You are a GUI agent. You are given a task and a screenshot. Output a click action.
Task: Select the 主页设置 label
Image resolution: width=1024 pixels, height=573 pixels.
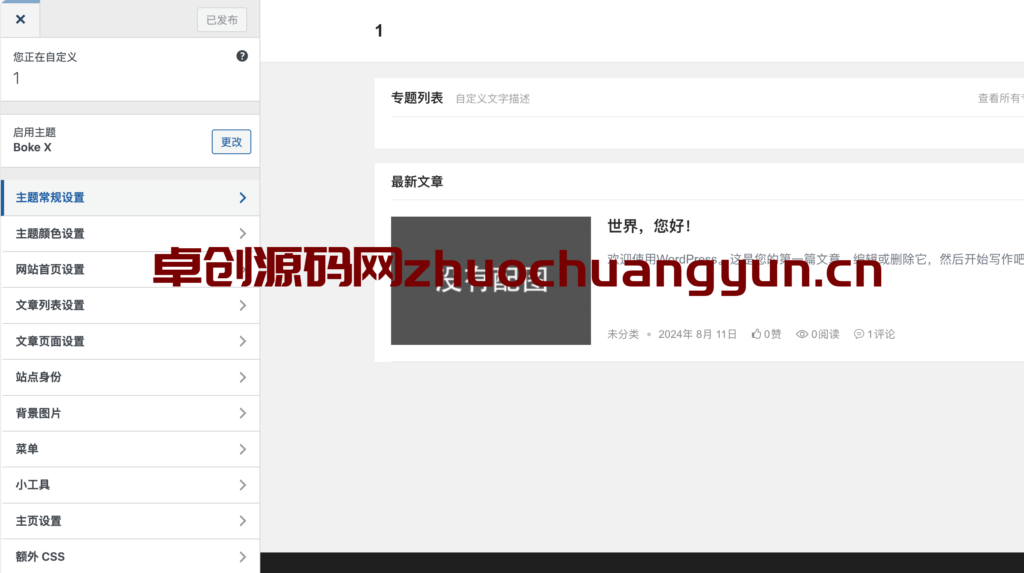click(x=39, y=521)
